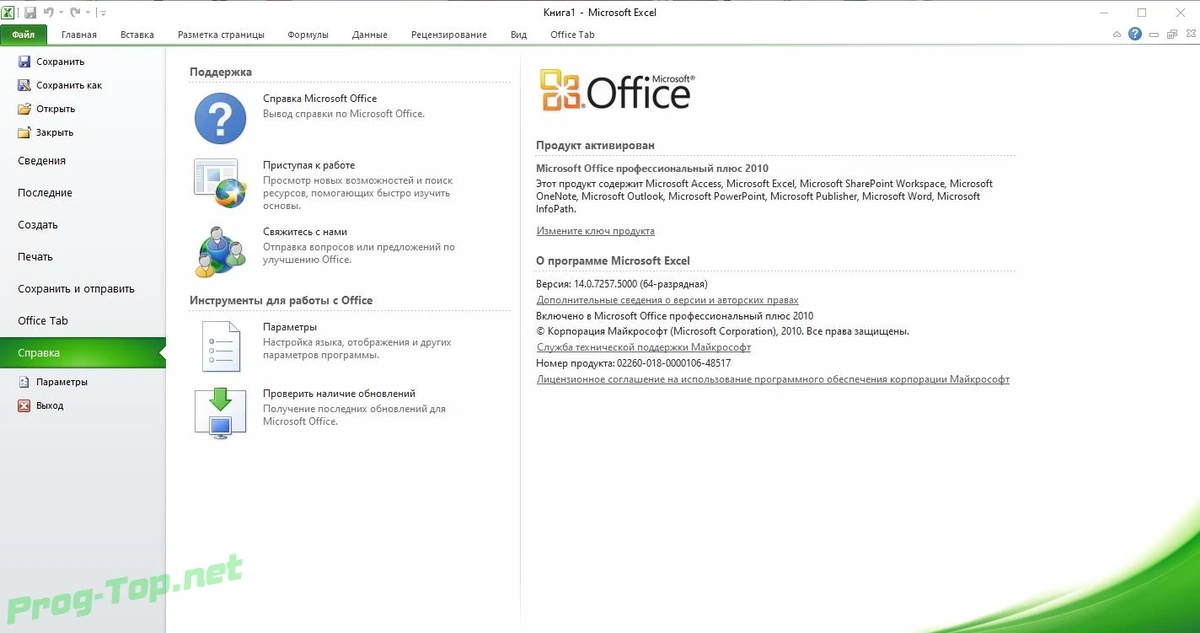Screen dimensions: 1200x633
Task: Click the Продукт активирован heading
Action: point(595,145)
